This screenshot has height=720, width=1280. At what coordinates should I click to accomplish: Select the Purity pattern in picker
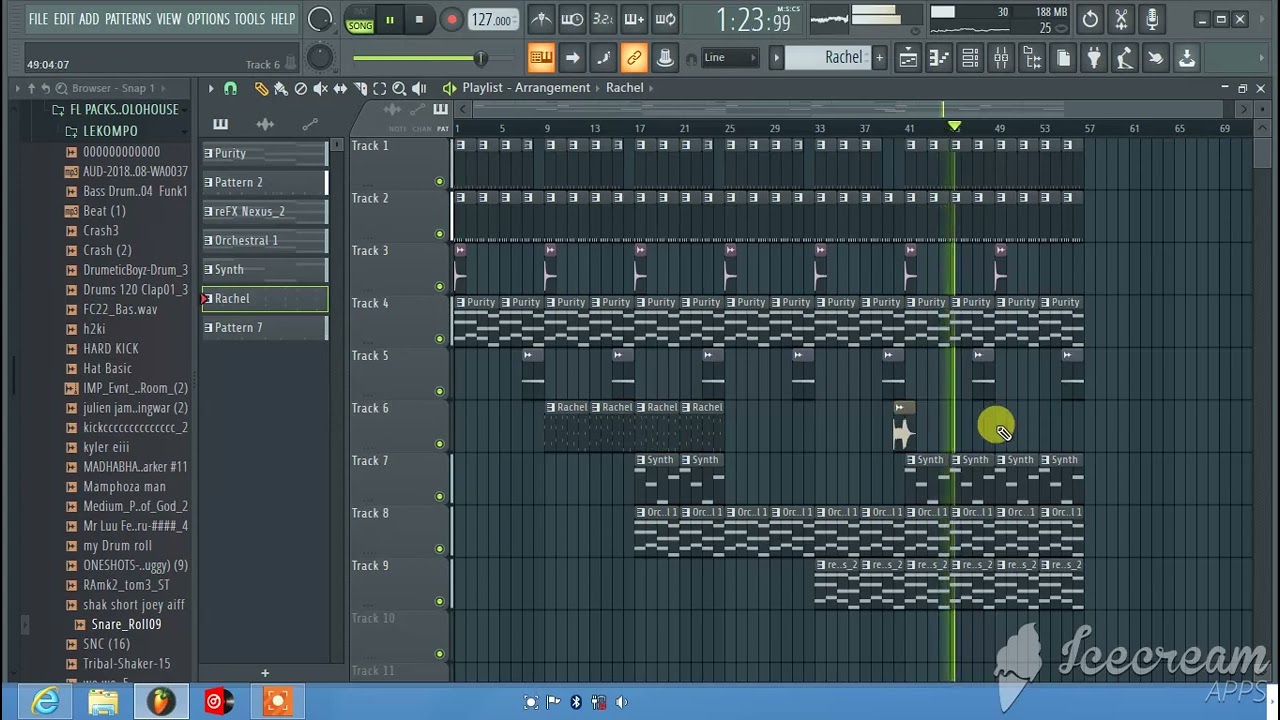(265, 153)
